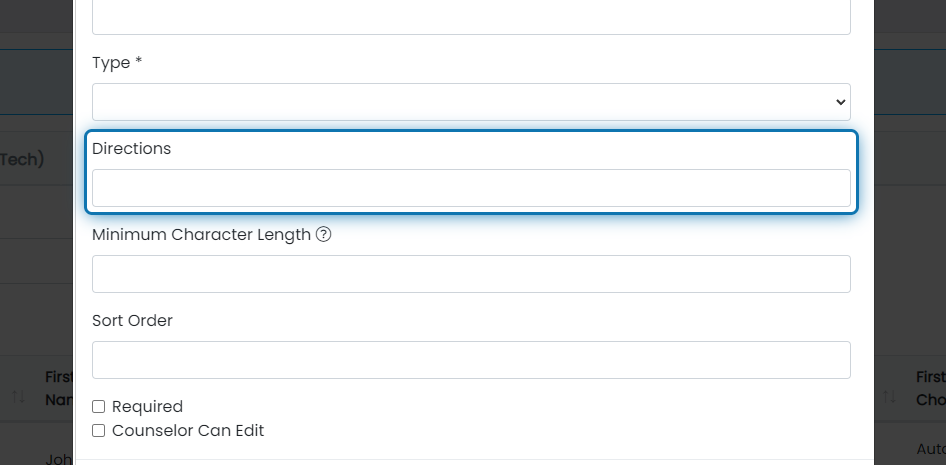
Task: Click the Auto cell in background table
Action: [931, 449]
